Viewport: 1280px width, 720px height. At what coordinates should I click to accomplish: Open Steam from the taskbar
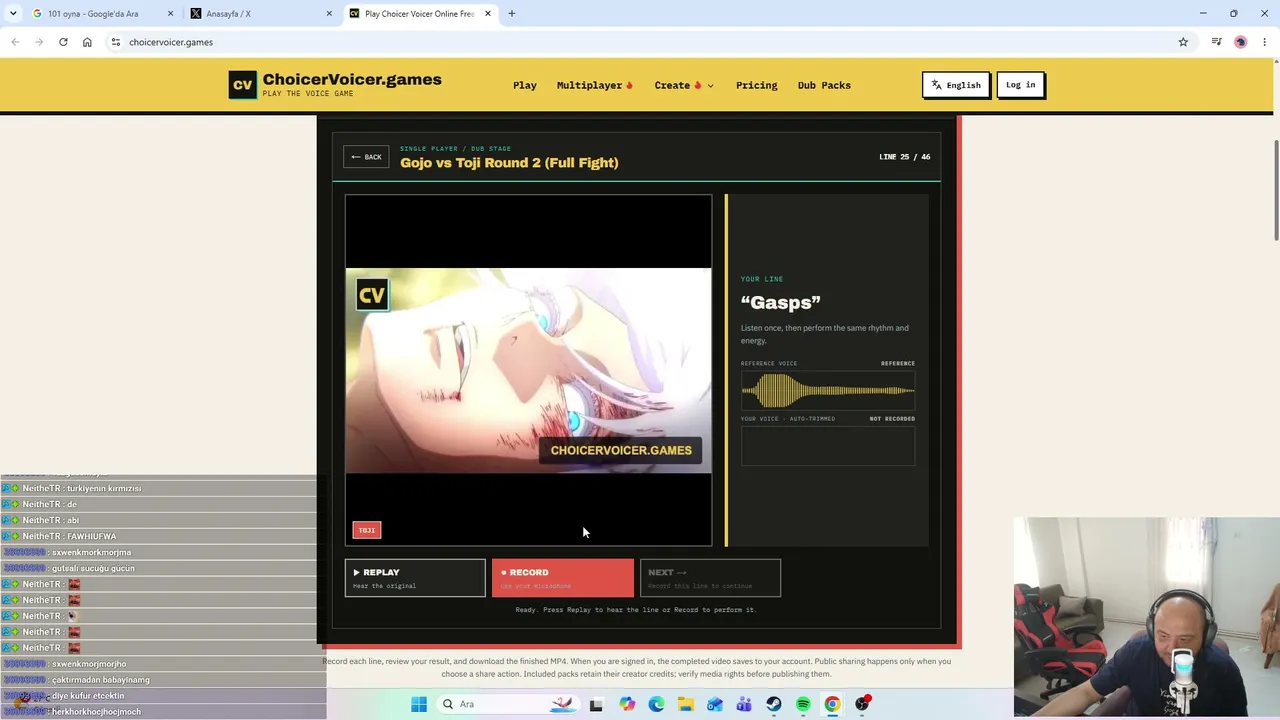774,704
